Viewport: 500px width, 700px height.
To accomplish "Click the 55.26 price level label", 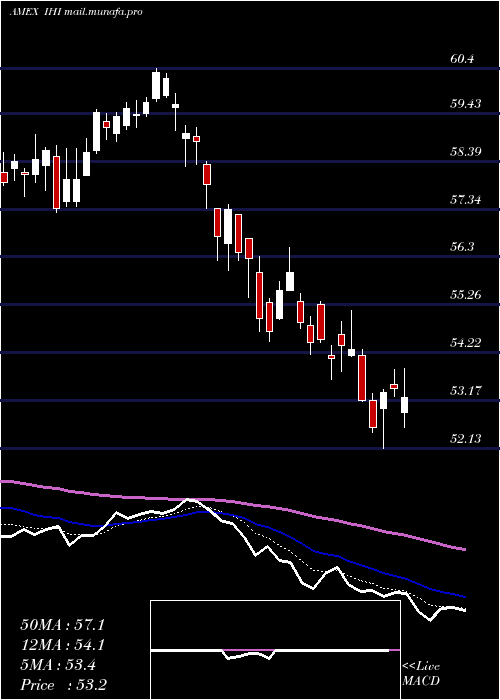I will tap(466, 295).
